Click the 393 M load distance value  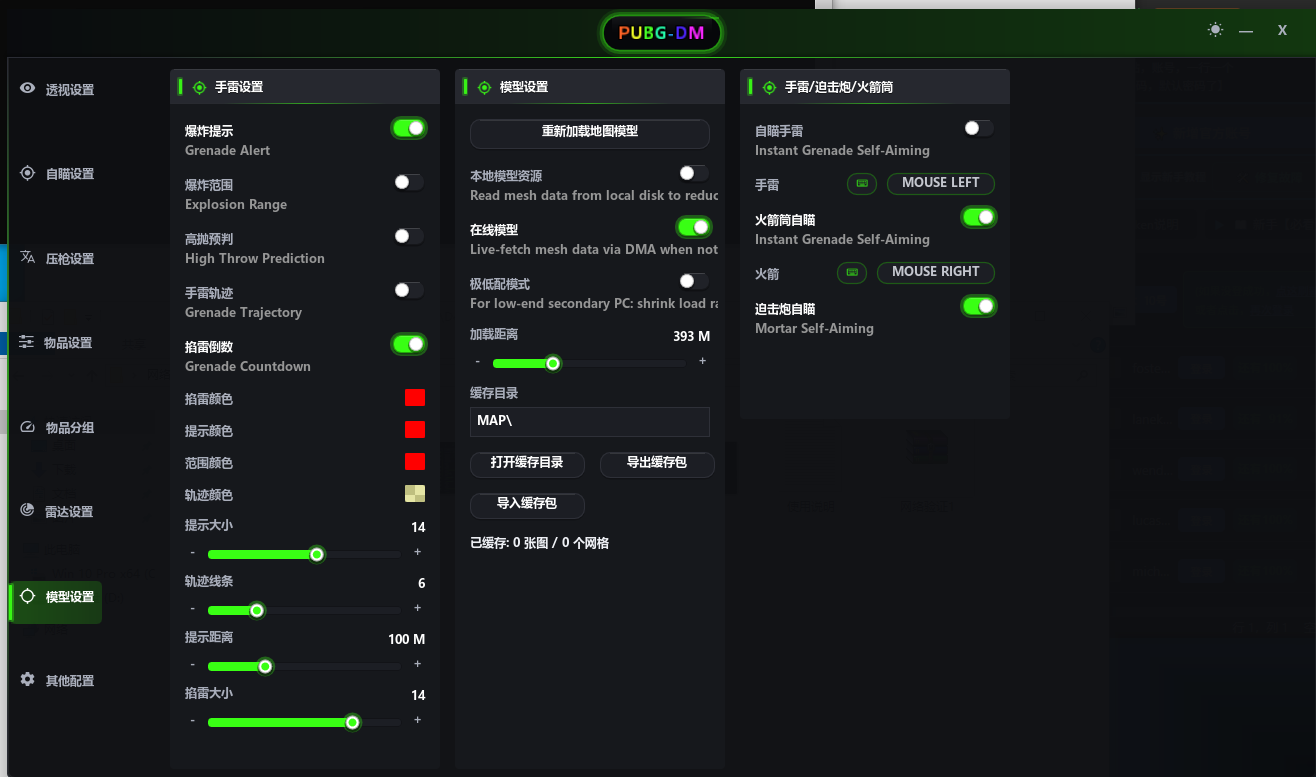click(x=692, y=336)
